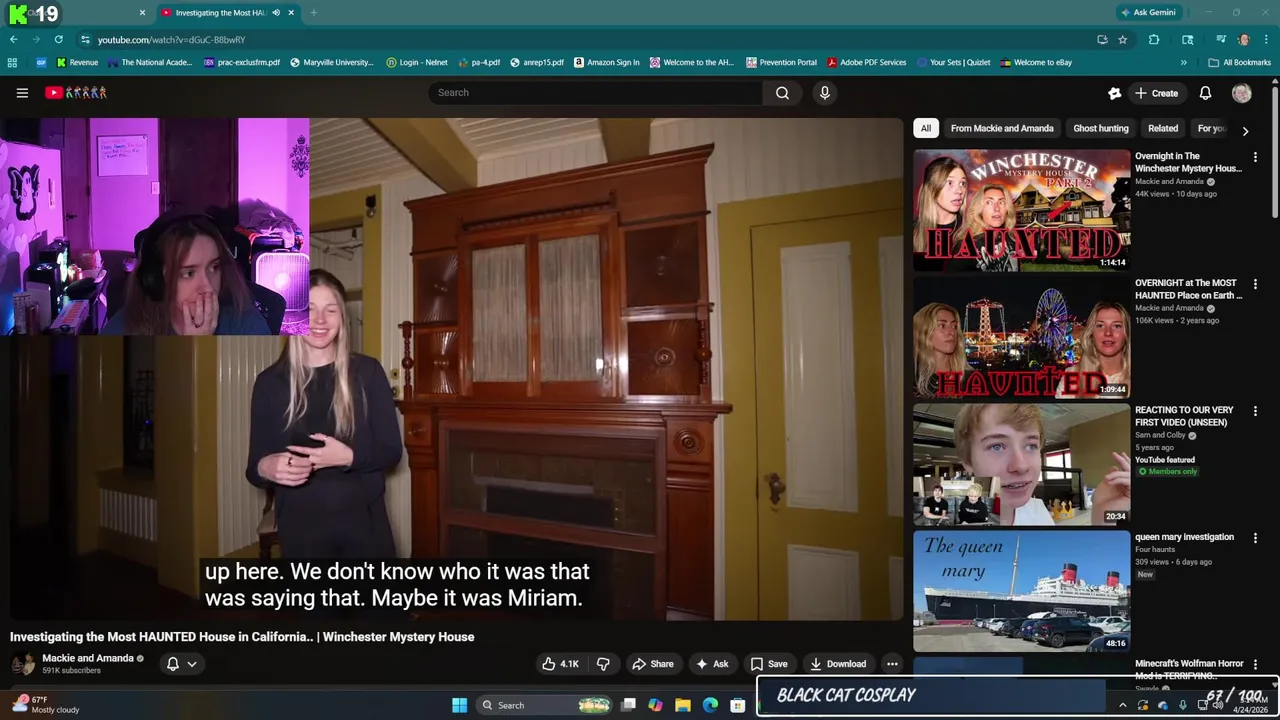Image resolution: width=1280 pixels, height=720 pixels.
Task: Open the Prevention Portal bookmark
Action: (x=781, y=62)
